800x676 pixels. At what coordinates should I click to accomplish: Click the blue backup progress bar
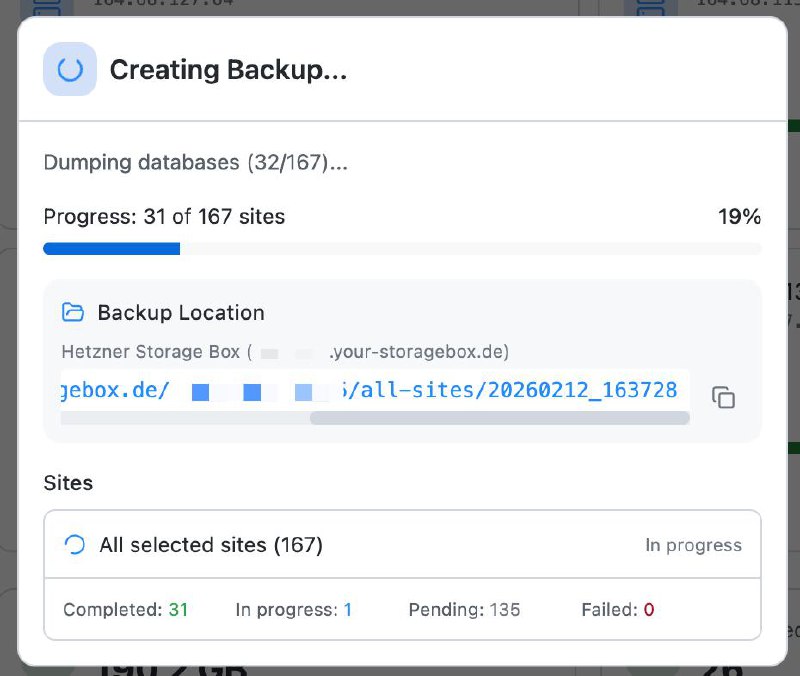[x=112, y=249]
